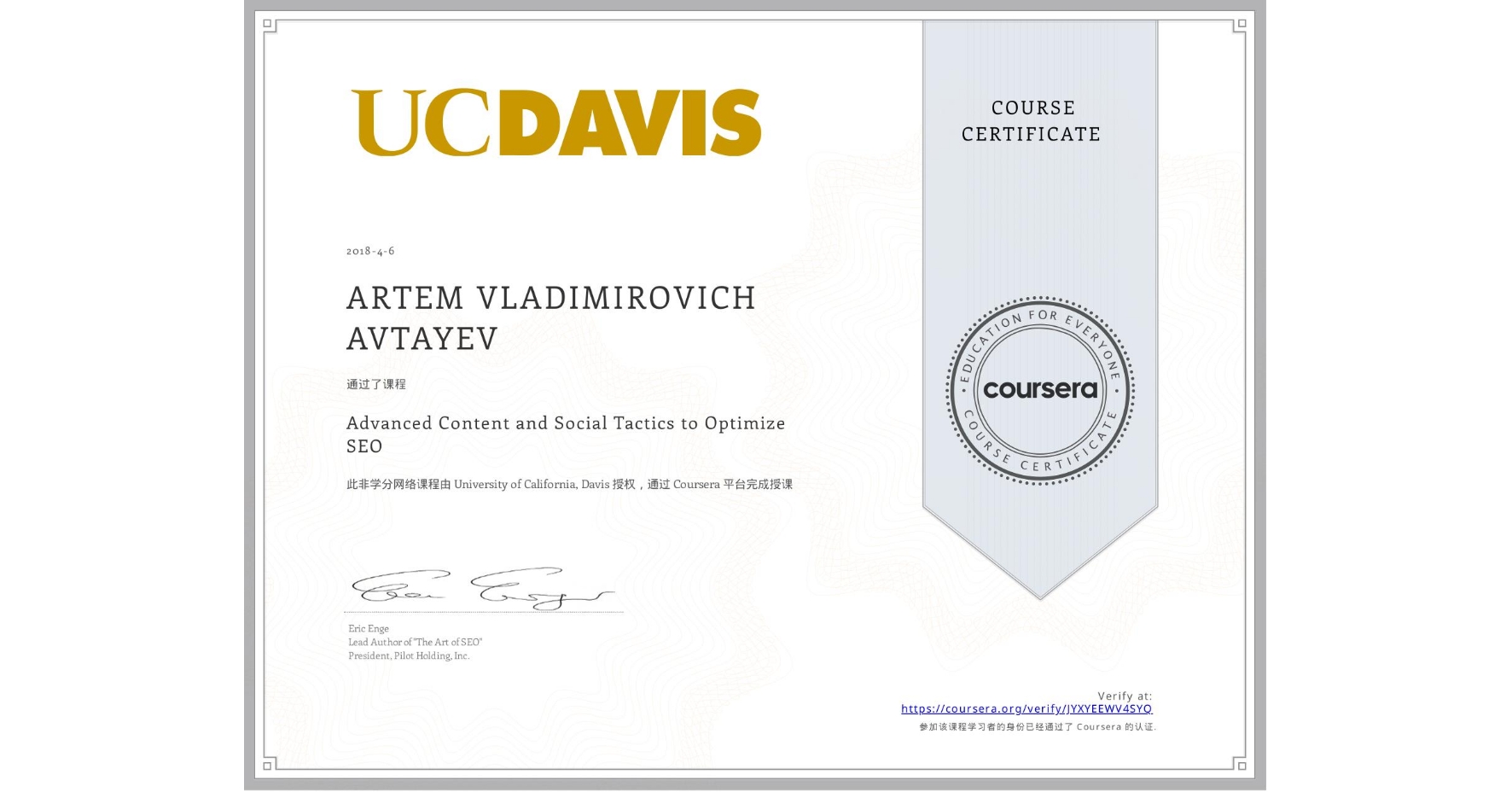Click the COURSE CERTIFICATE heading on the ribbon

(x=1032, y=121)
